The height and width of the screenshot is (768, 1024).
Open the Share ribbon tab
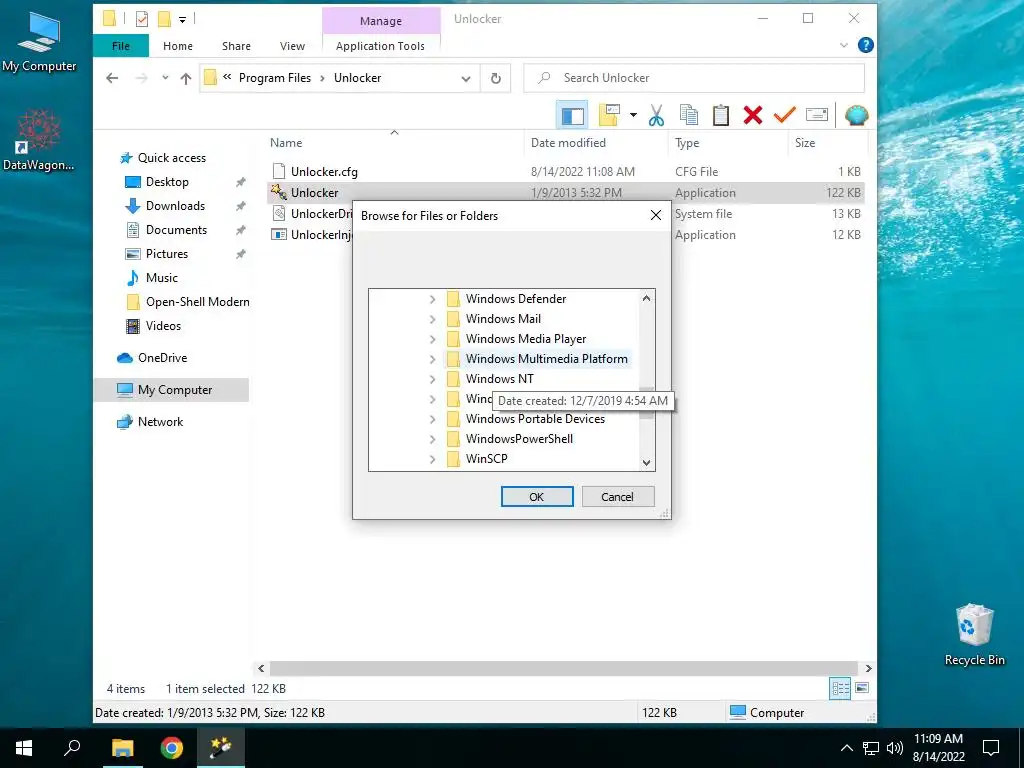pos(236,46)
